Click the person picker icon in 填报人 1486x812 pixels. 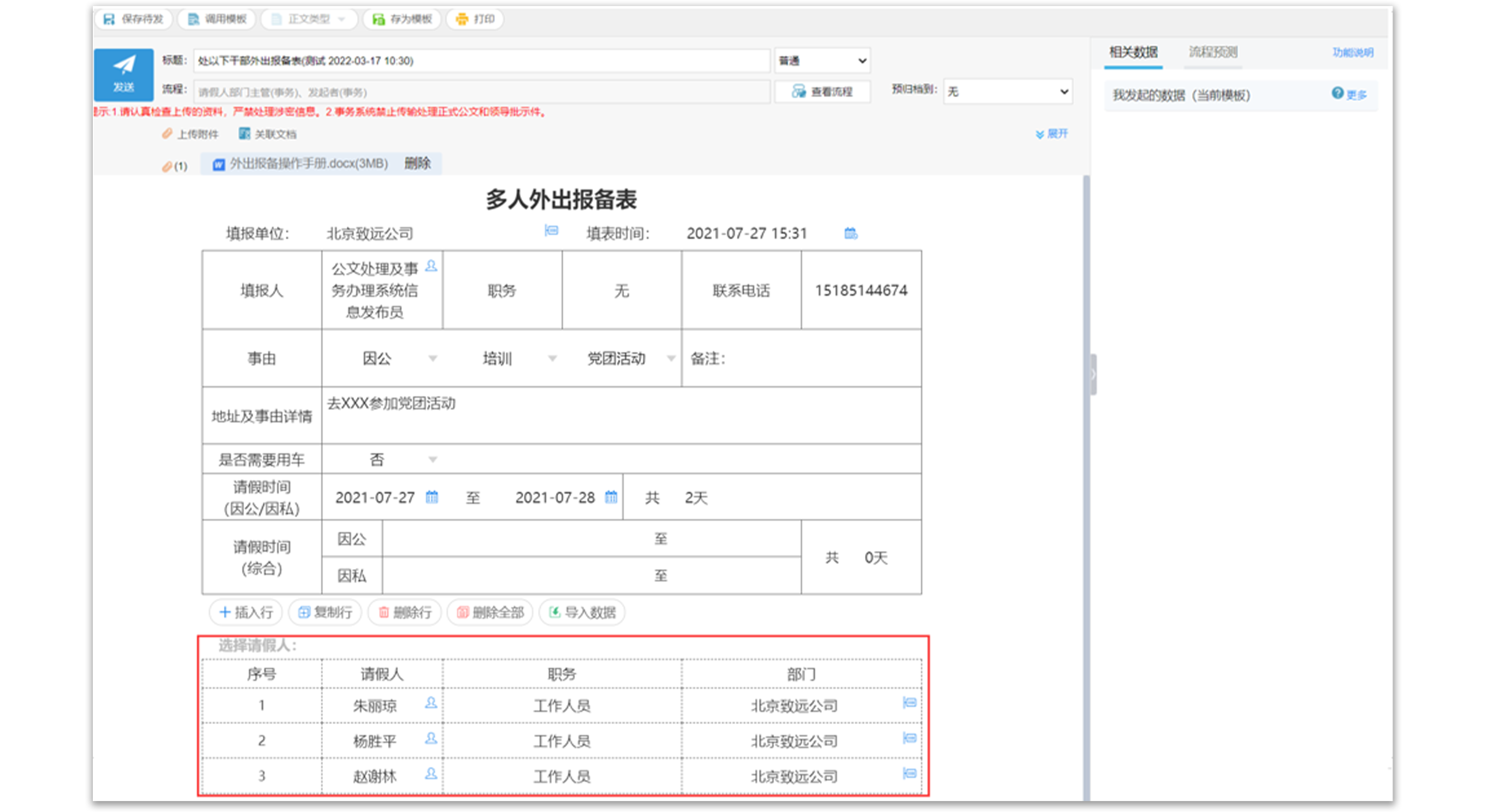(x=431, y=266)
